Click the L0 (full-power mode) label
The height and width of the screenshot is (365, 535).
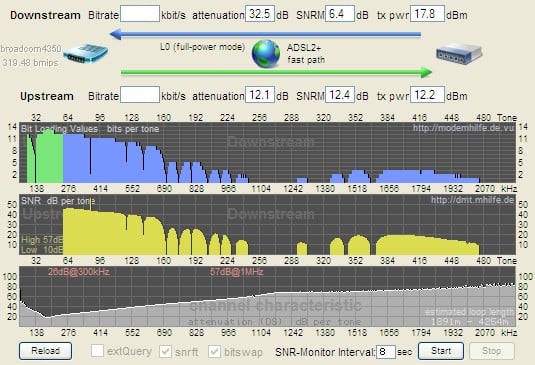(203, 47)
